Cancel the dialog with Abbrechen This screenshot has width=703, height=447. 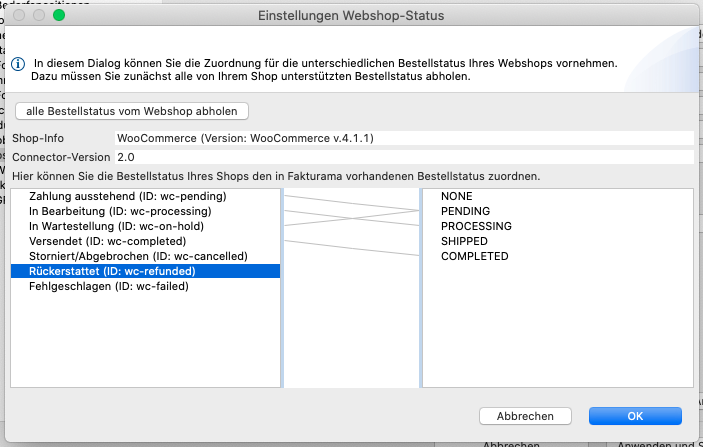tap(525, 416)
